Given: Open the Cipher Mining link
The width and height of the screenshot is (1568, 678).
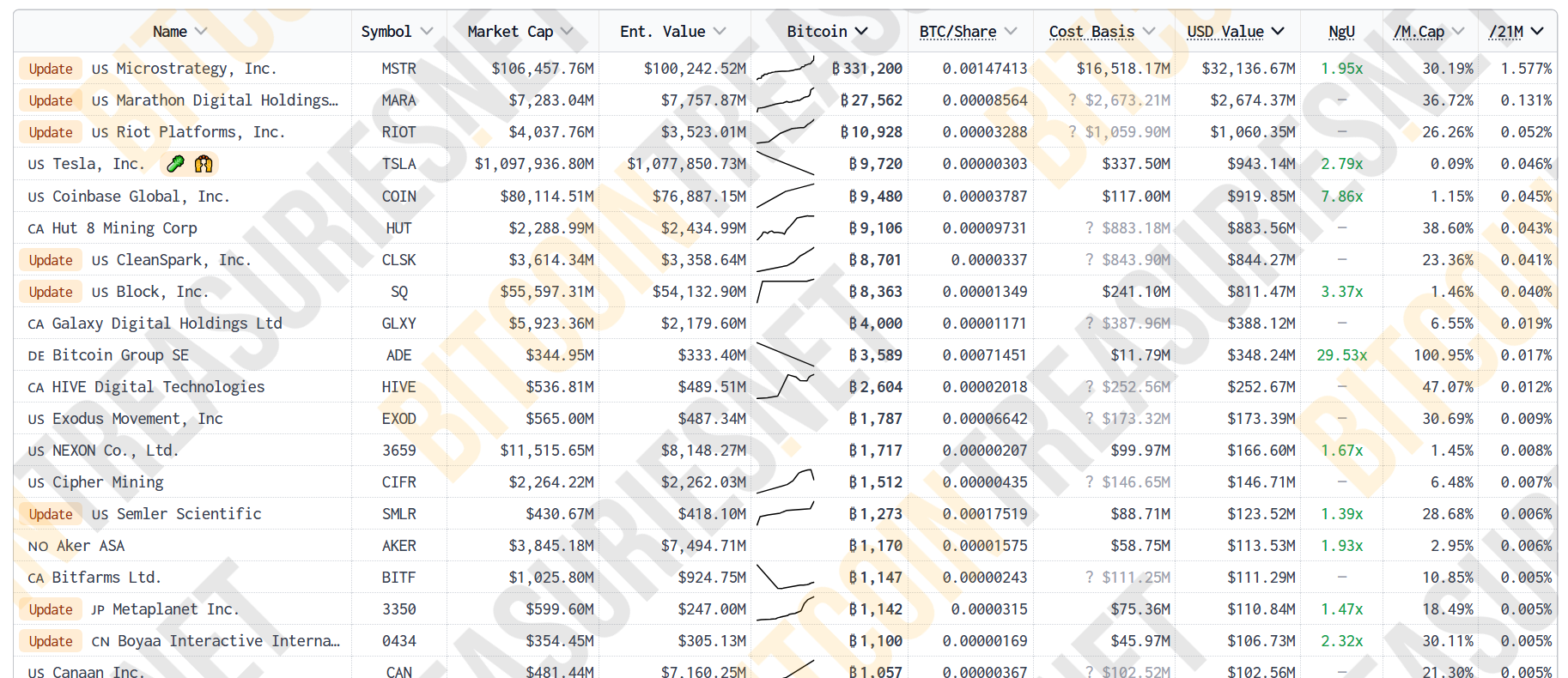Looking at the screenshot, I should coord(108,482).
